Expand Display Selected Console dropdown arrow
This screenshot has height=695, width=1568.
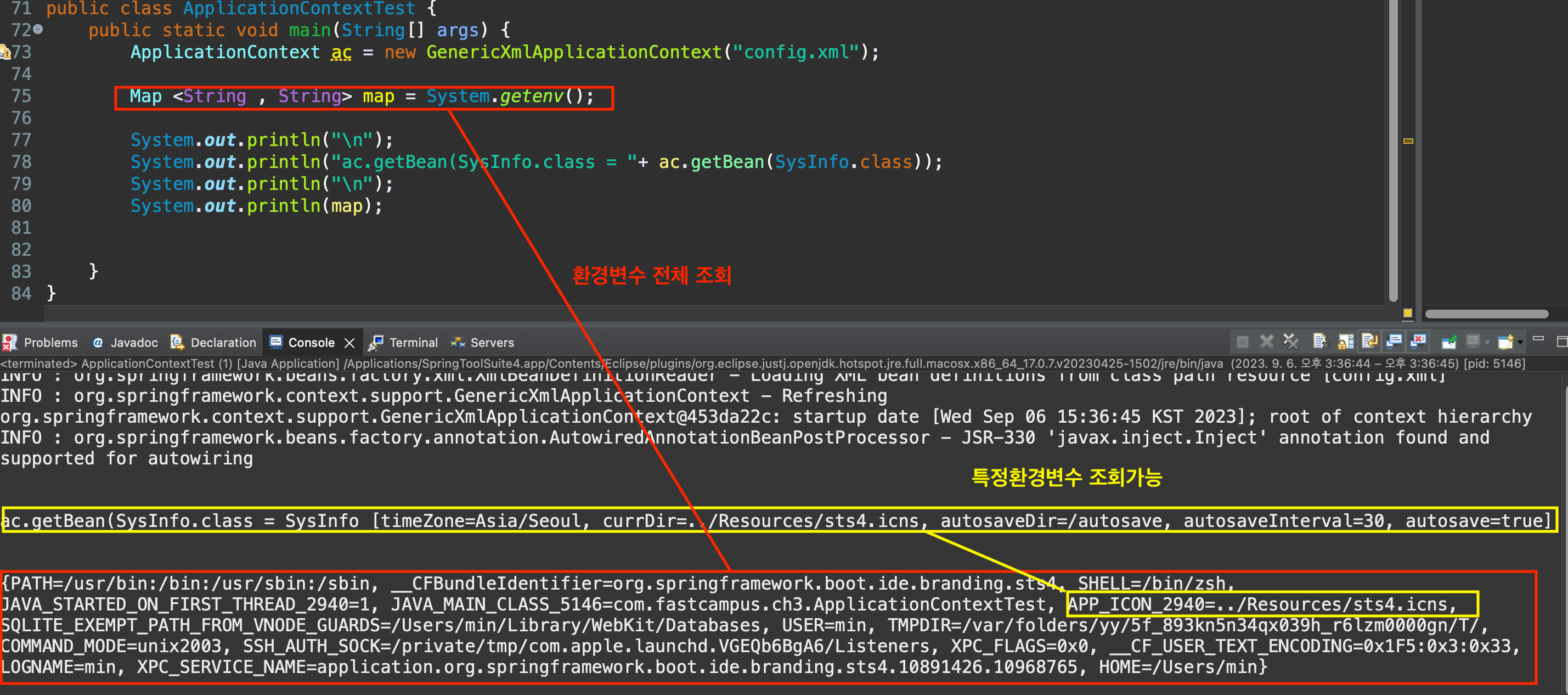coord(1487,343)
